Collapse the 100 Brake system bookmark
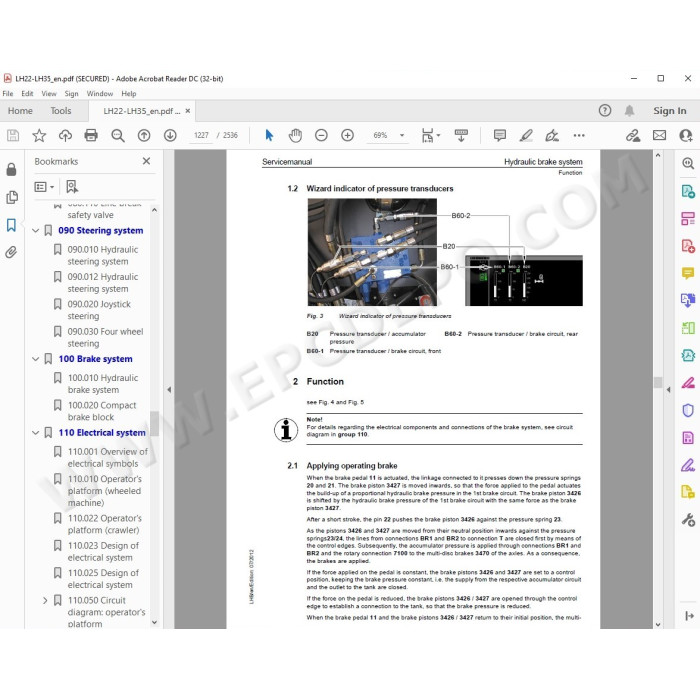The image size is (700, 700). coord(36,359)
